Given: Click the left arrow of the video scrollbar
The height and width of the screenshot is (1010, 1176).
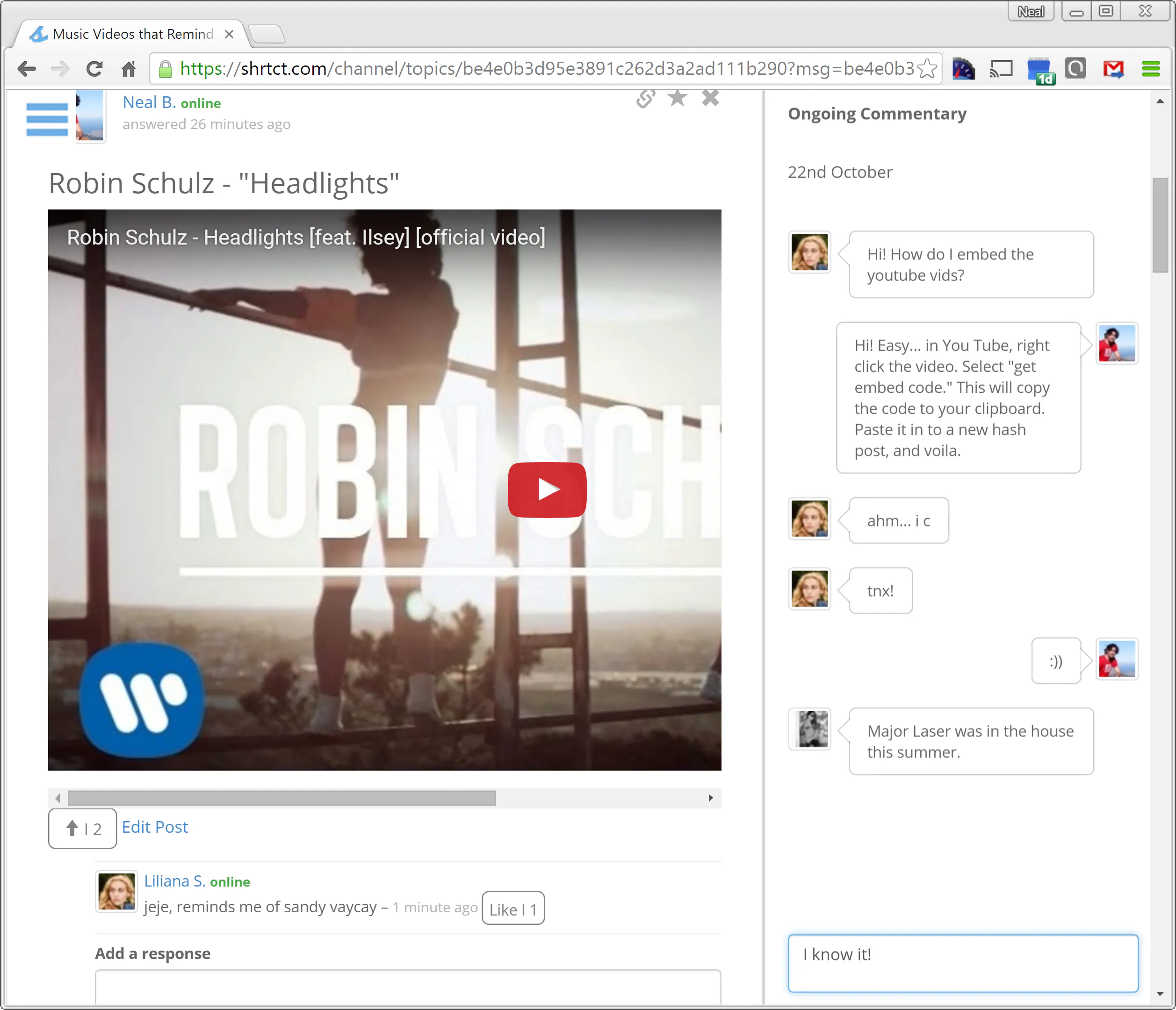Looking at the screenshot, I should (x=58, y=798).
